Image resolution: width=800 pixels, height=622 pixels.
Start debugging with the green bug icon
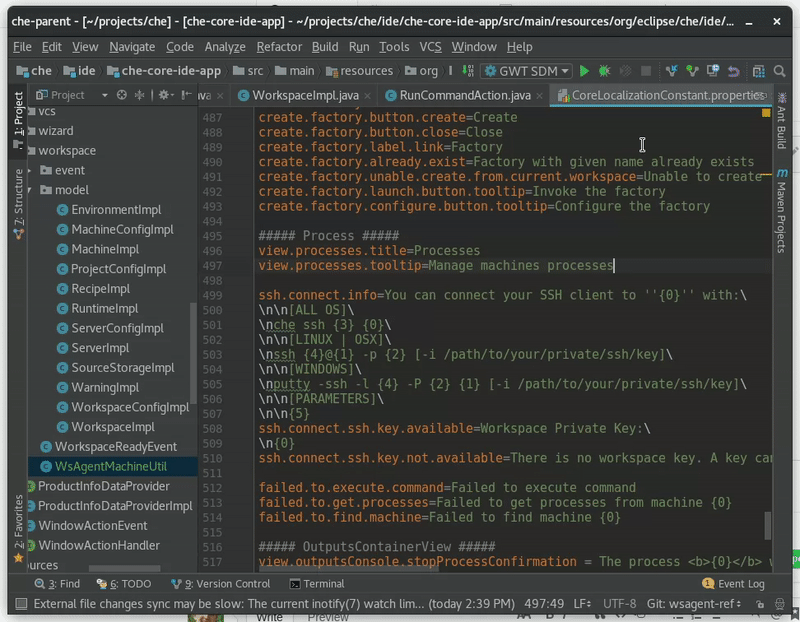click(605, 71)
